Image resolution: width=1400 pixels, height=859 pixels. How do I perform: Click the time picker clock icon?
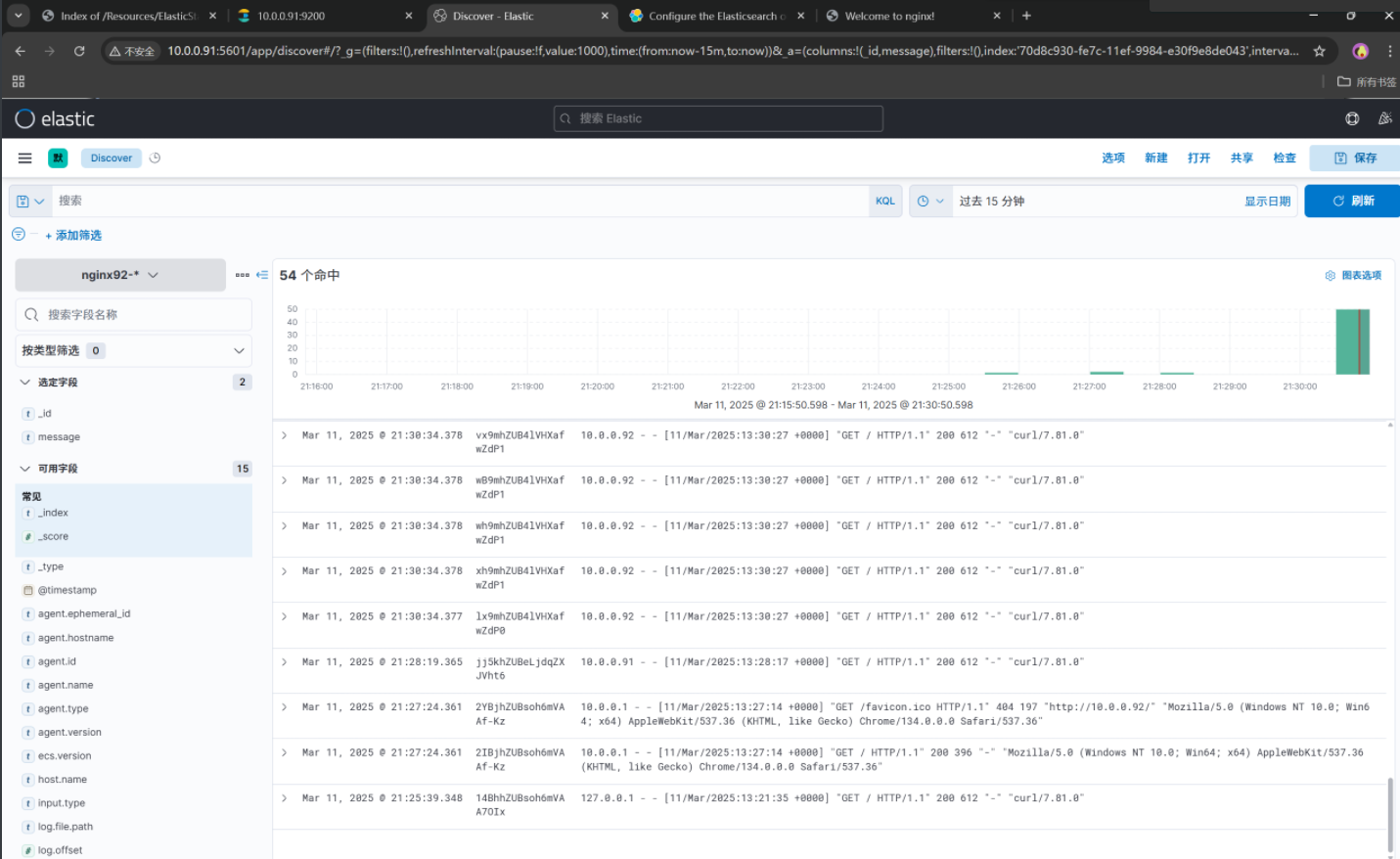(x=930, y=201)
